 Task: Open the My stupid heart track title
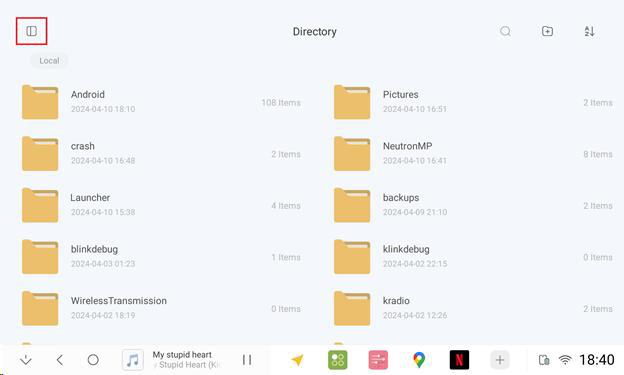pos(182,355)
